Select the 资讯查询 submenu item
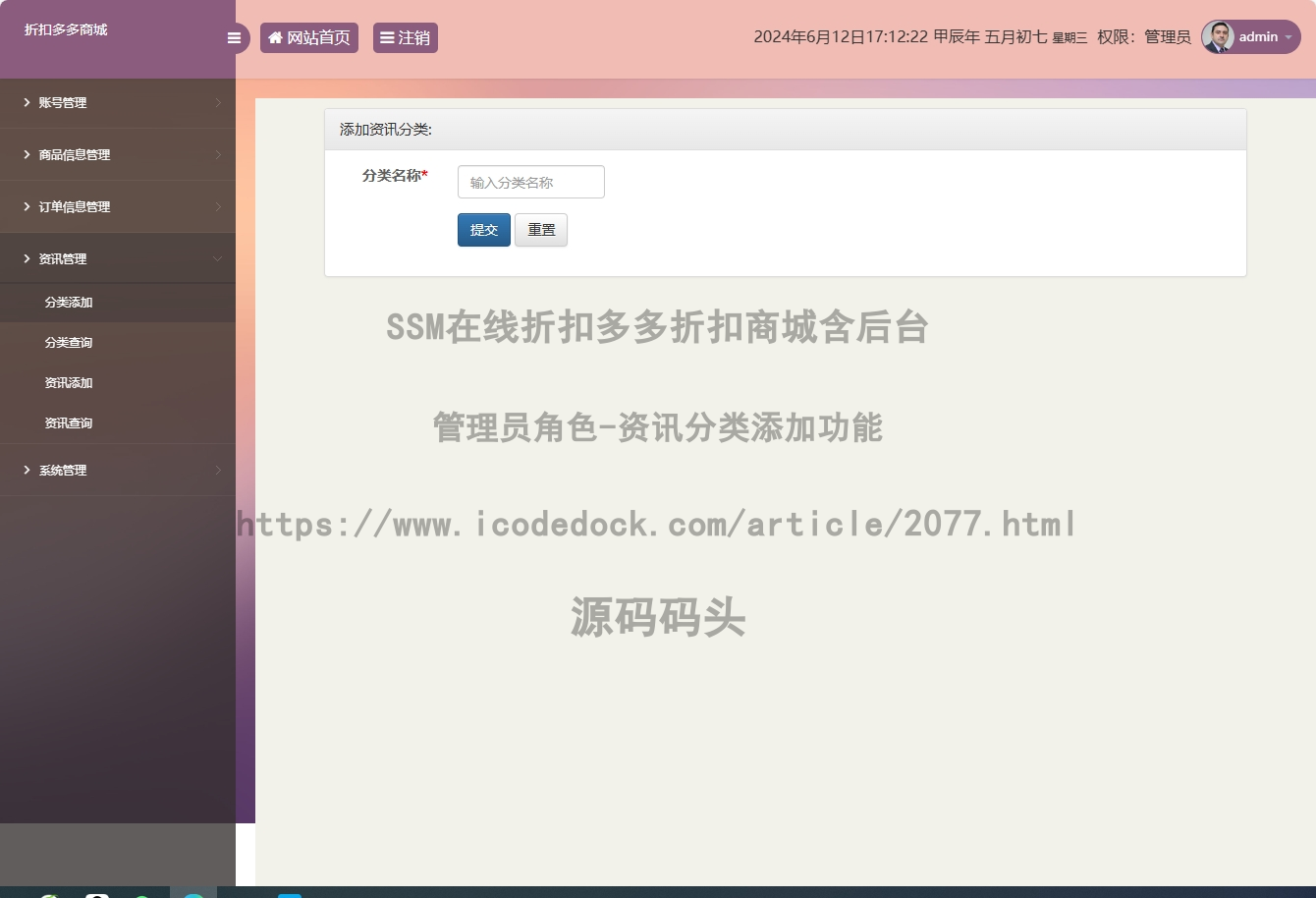The height and width of the screenshot is (898, 1316). tap(118, 423)
